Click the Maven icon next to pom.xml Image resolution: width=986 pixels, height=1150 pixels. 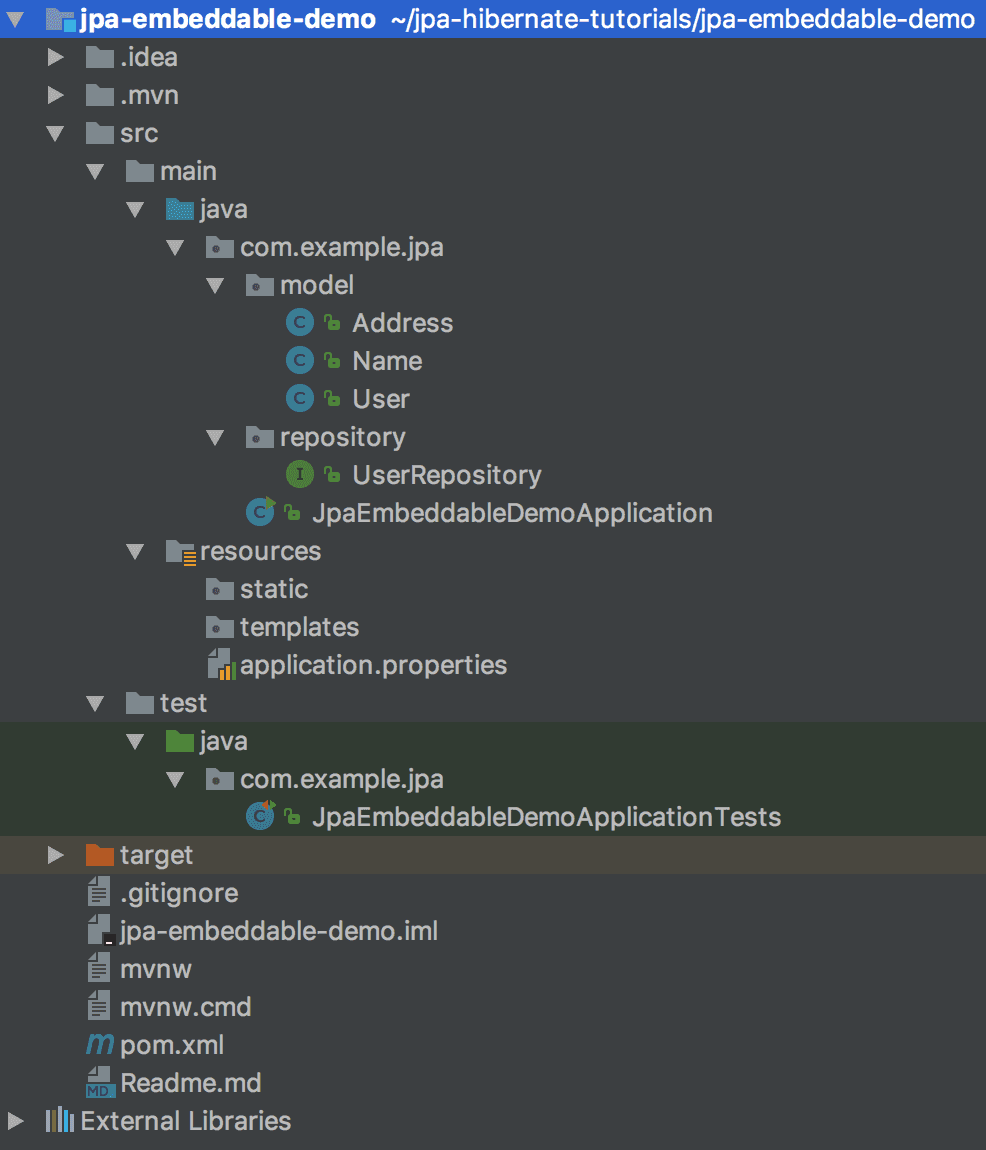tap(98, 1044)
